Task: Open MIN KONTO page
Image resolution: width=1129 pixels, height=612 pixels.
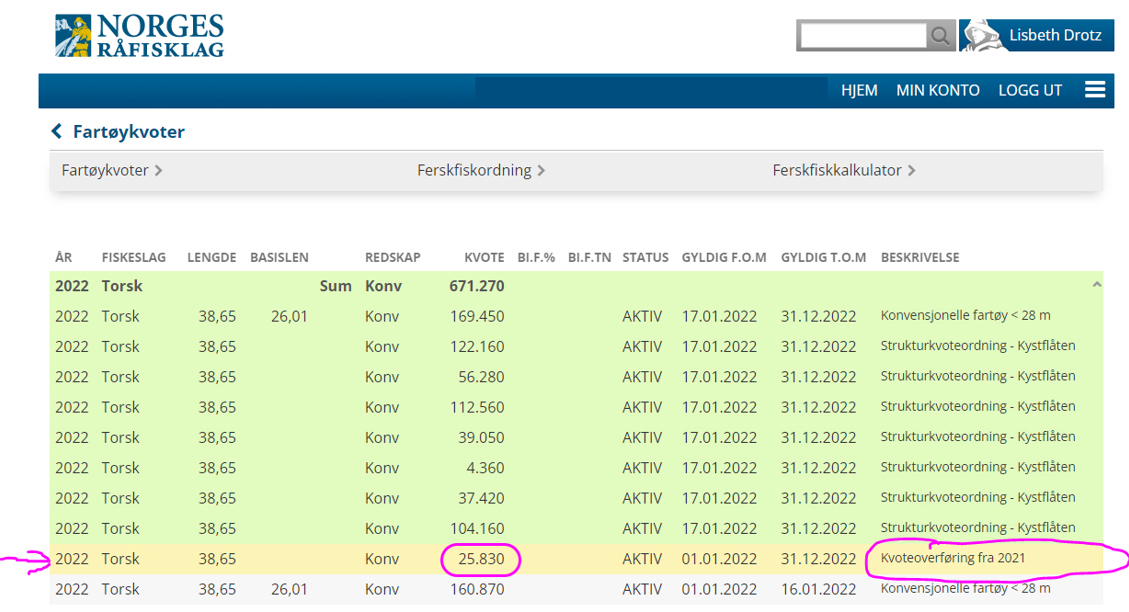Action: (937, 90)
